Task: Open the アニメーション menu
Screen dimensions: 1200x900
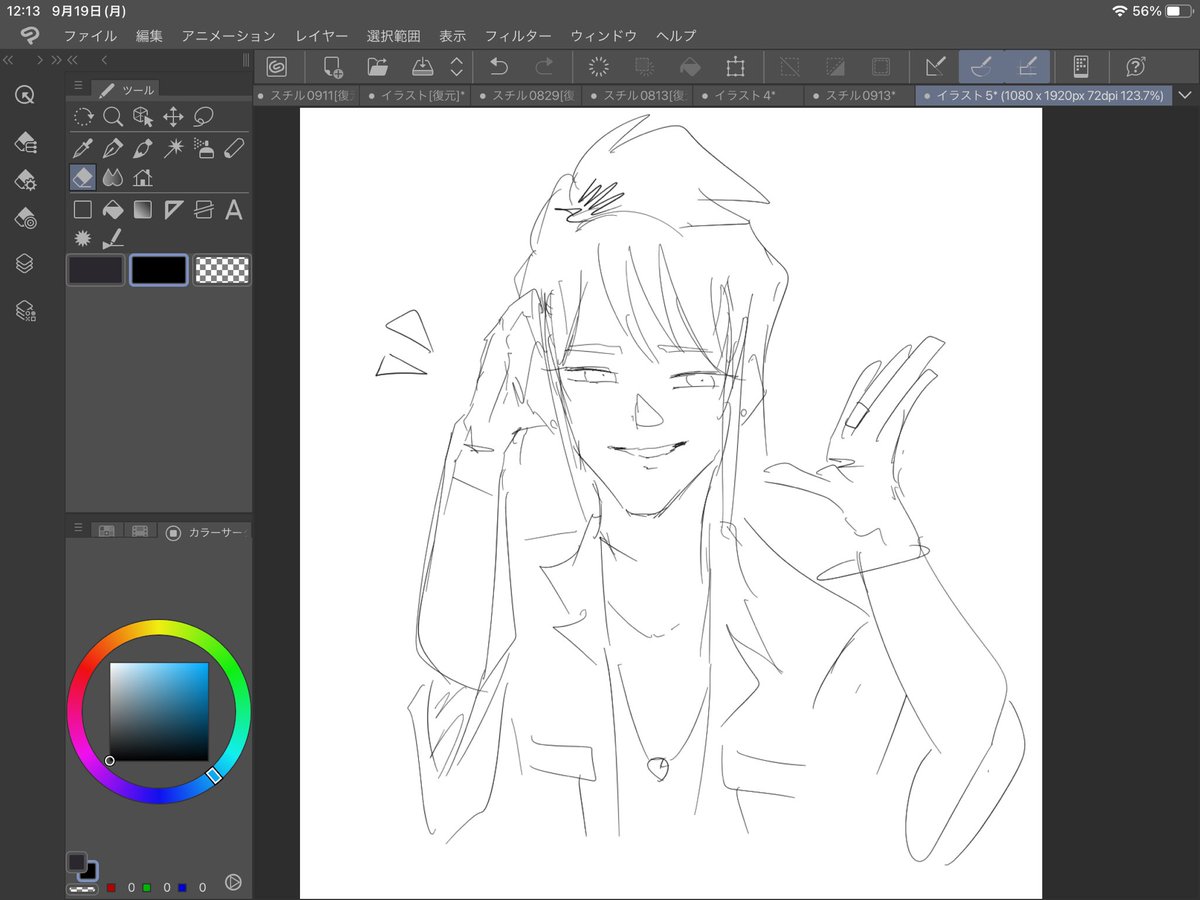Action: pyautogui.click(x=228, y=35)
